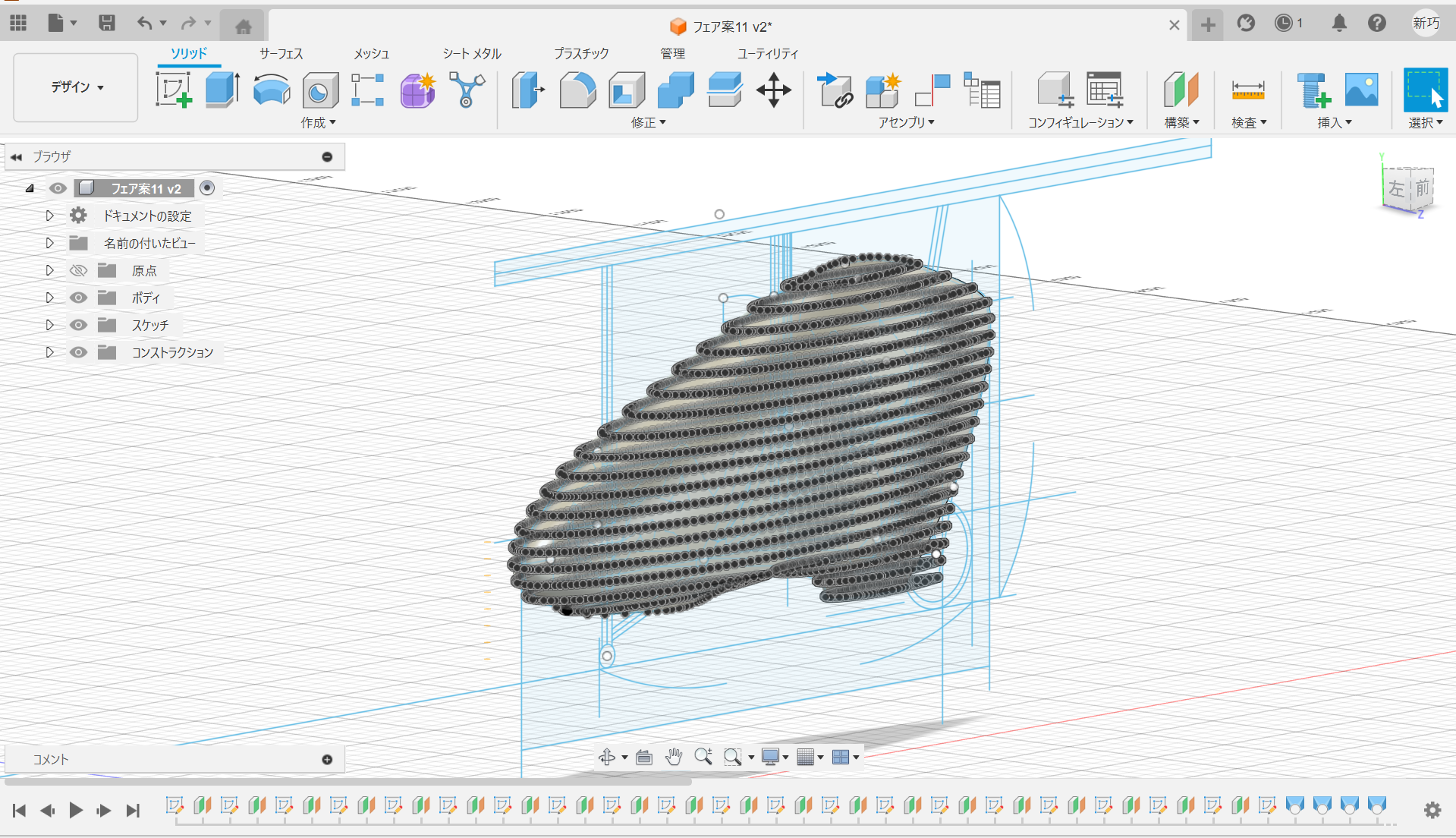Click the 前 face on view cube

pos(1421,187)
